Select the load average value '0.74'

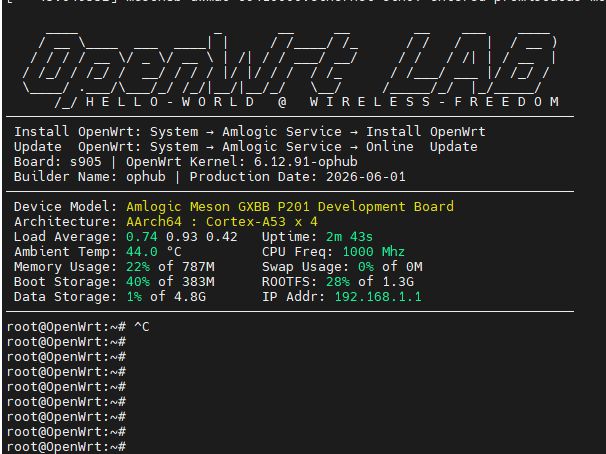pyautogui.click(x=141, y=237)
